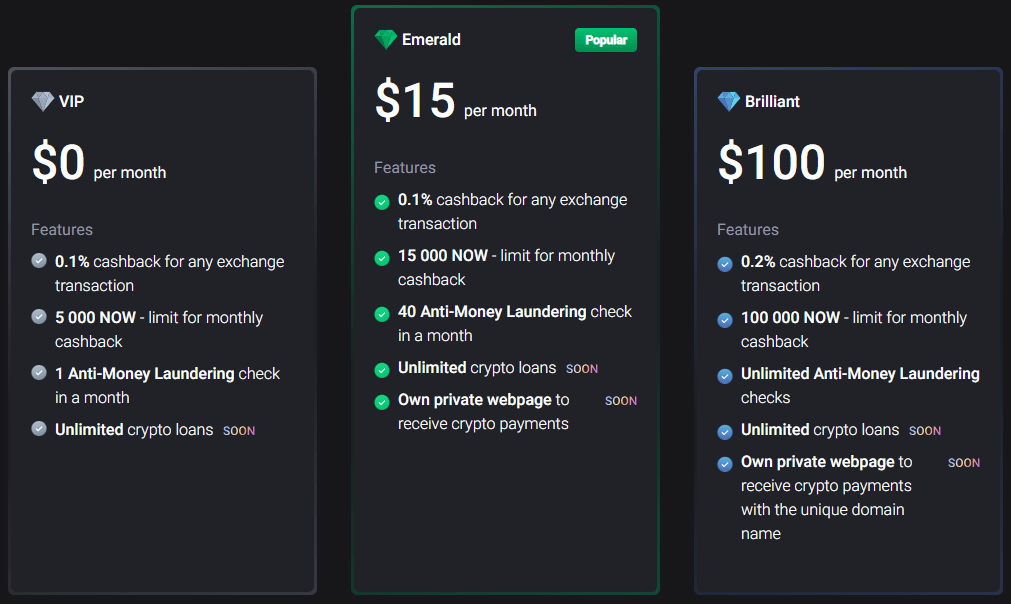Click checkmark beside Brilliant Own private webpage
This screenshot has width=1011, height=604.
pos(724,463)
